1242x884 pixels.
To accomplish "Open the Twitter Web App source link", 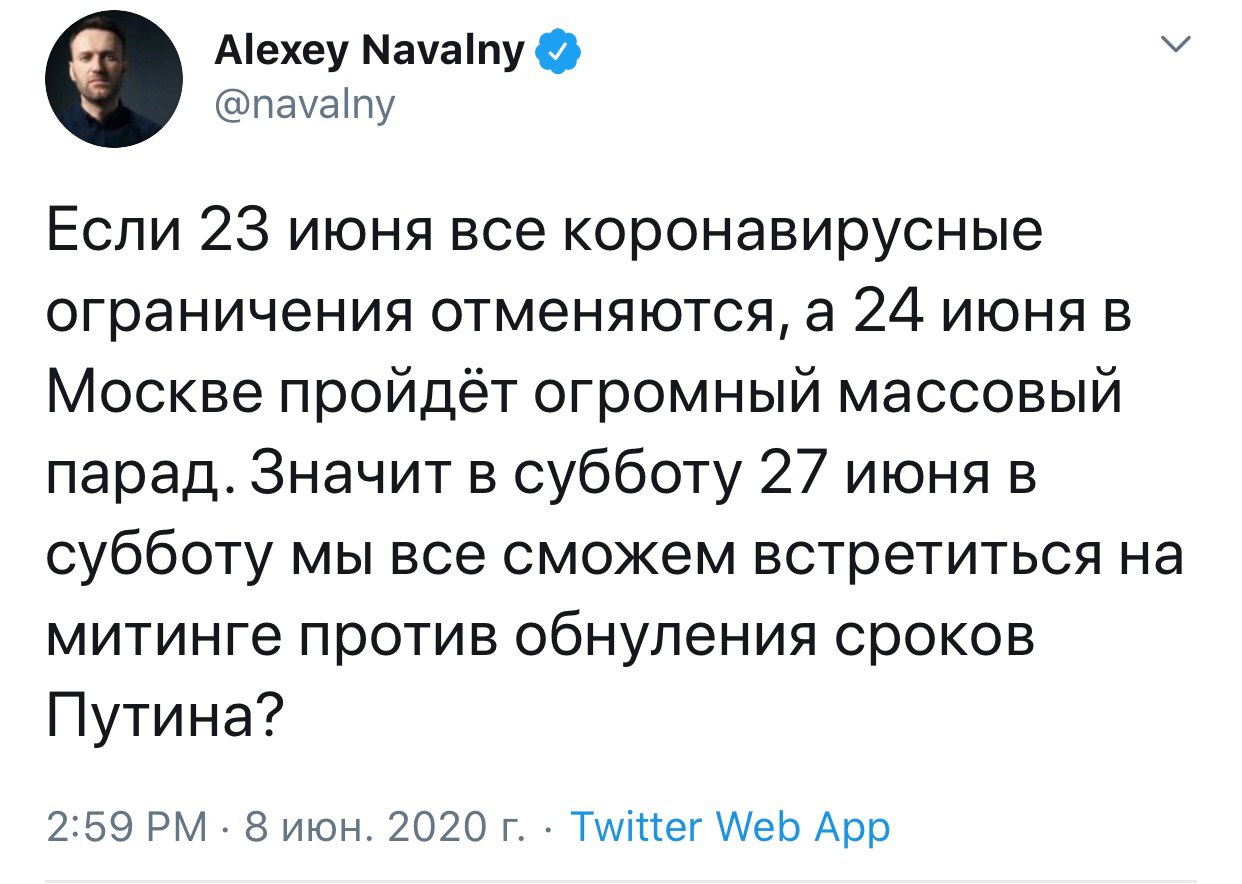I will [x=730, y=827].
